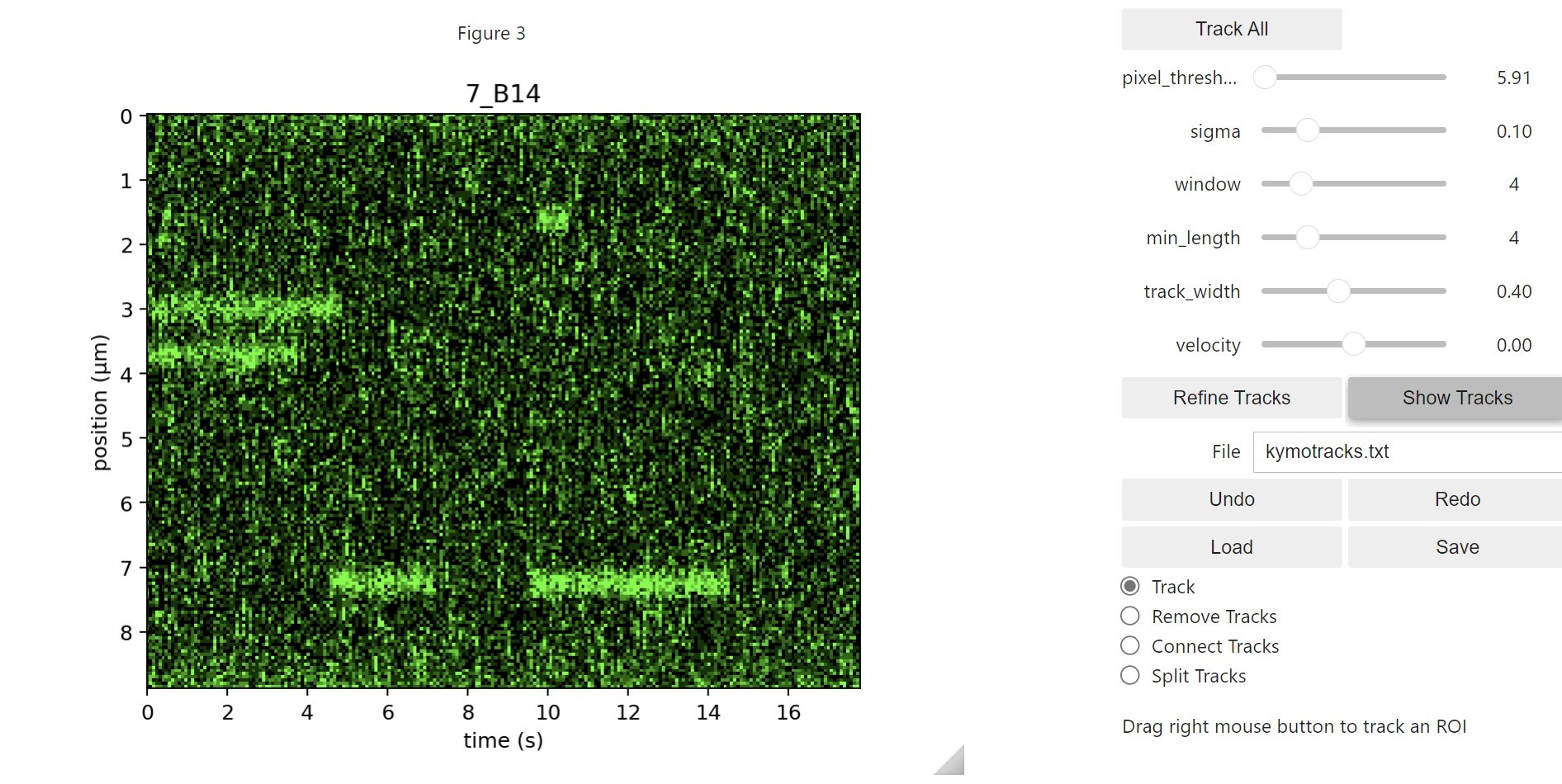Click the sigma value 0.10
The width and height of the screenshot is (1562, 784).
pyautogui.click(x=1513, y=131)
